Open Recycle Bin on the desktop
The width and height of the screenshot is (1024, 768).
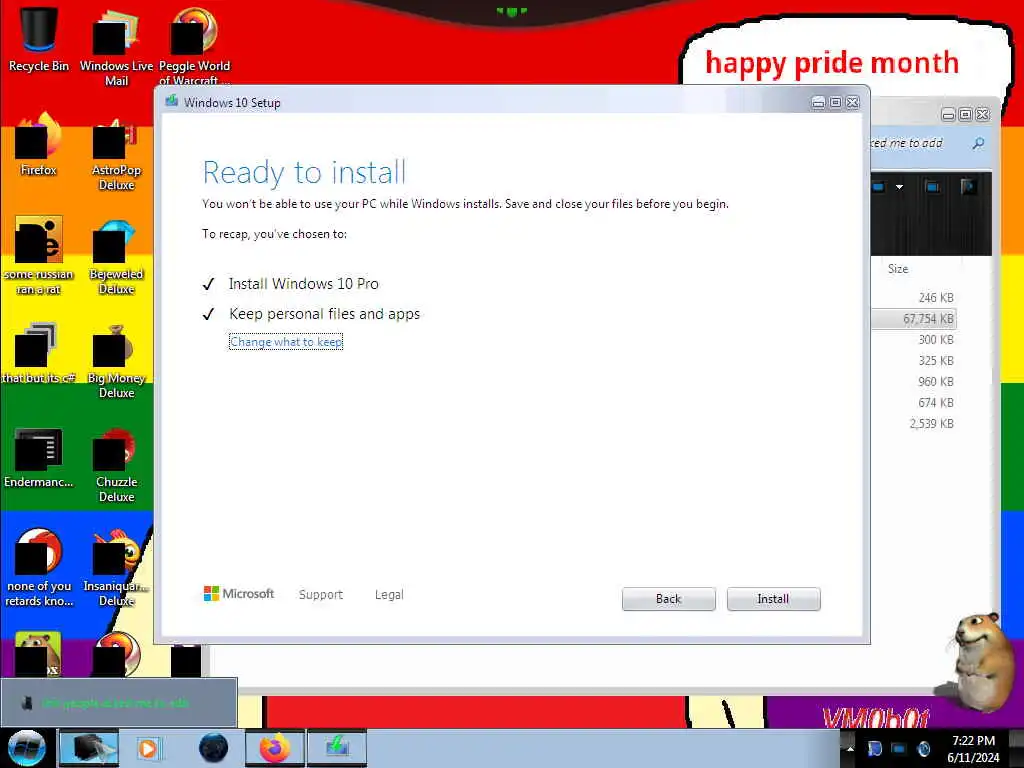(x=39, y=39)
